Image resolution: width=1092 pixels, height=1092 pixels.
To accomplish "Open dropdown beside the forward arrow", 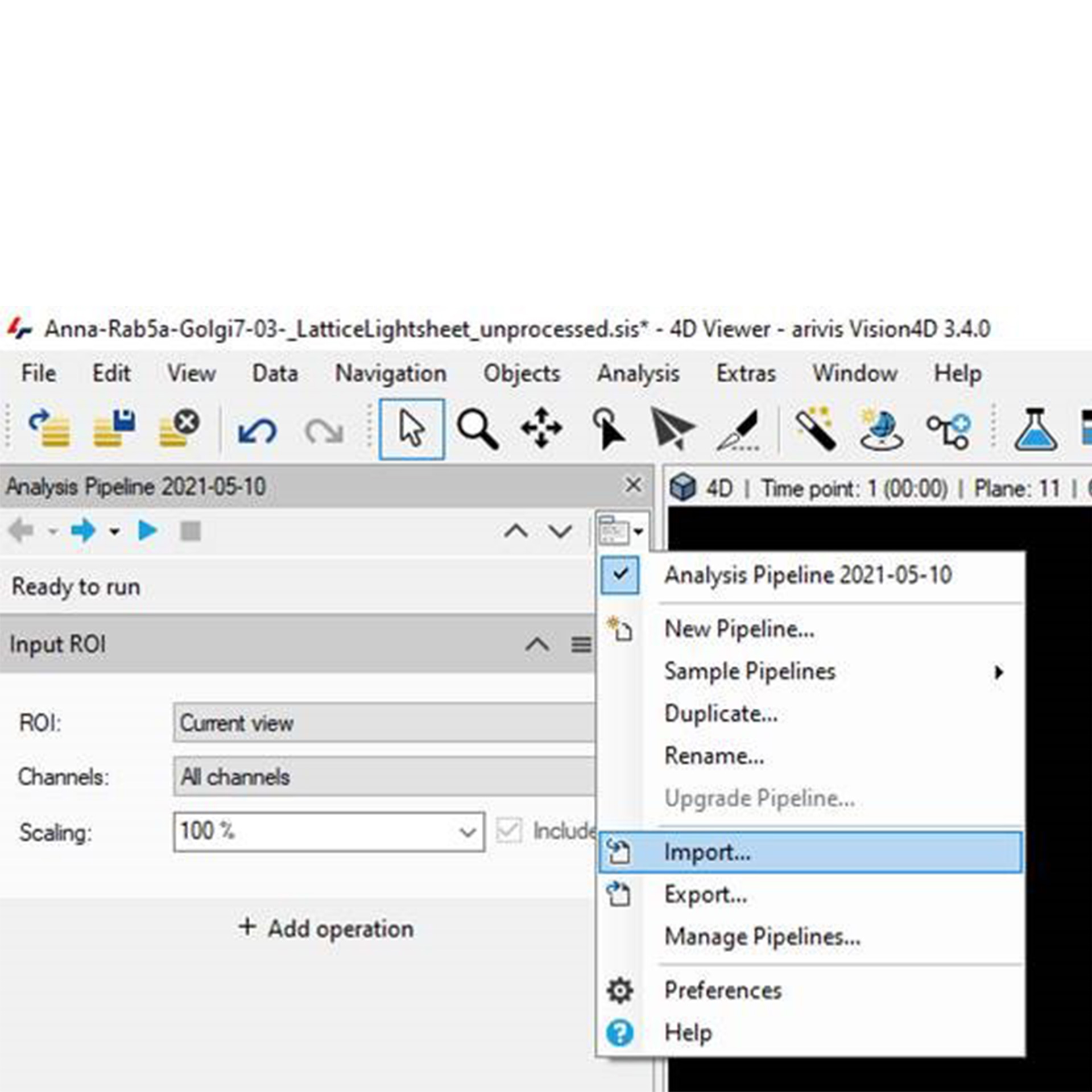I will point(114,532).
